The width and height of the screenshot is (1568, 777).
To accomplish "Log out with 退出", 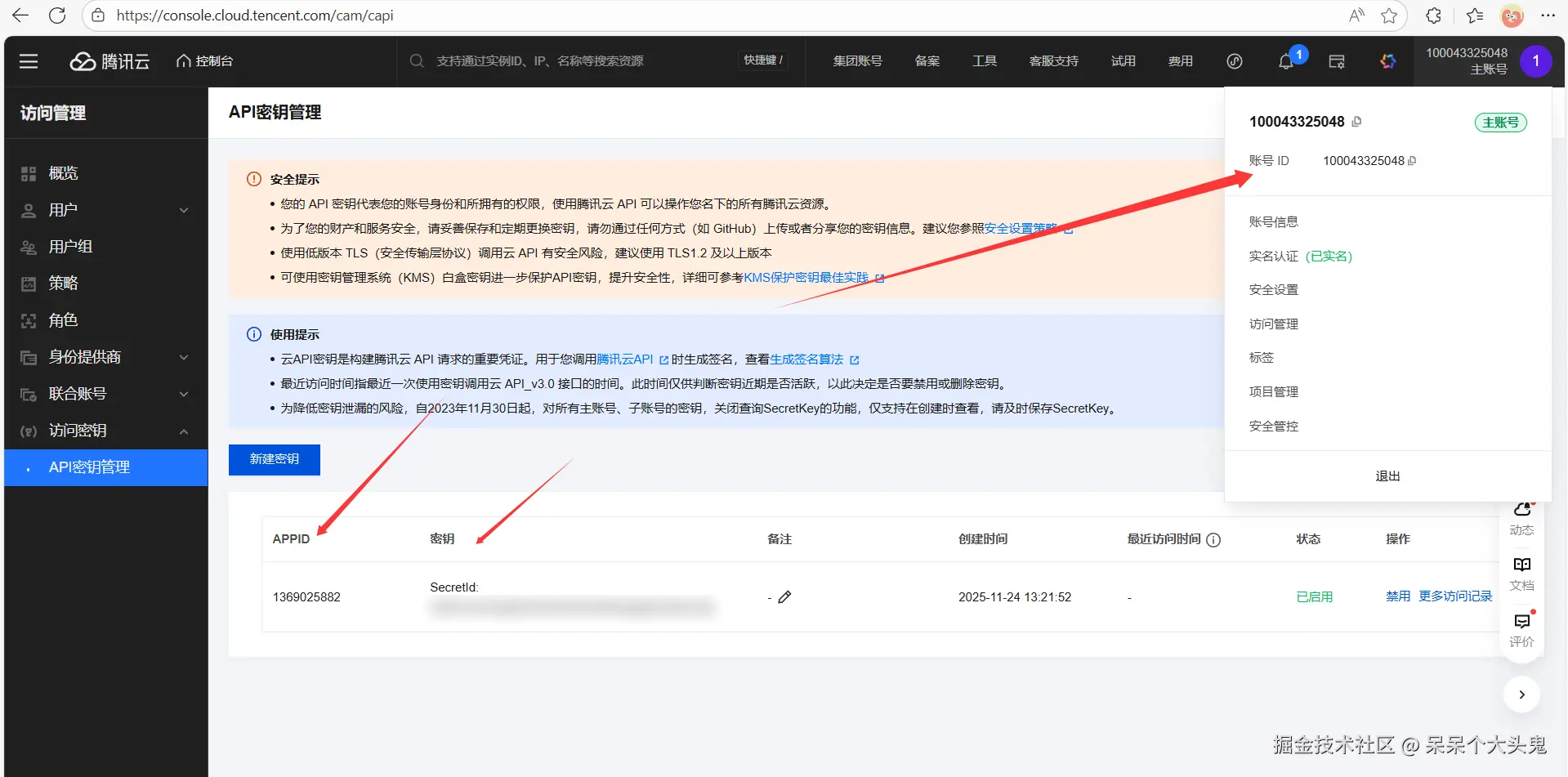I will click(1388, 476).
